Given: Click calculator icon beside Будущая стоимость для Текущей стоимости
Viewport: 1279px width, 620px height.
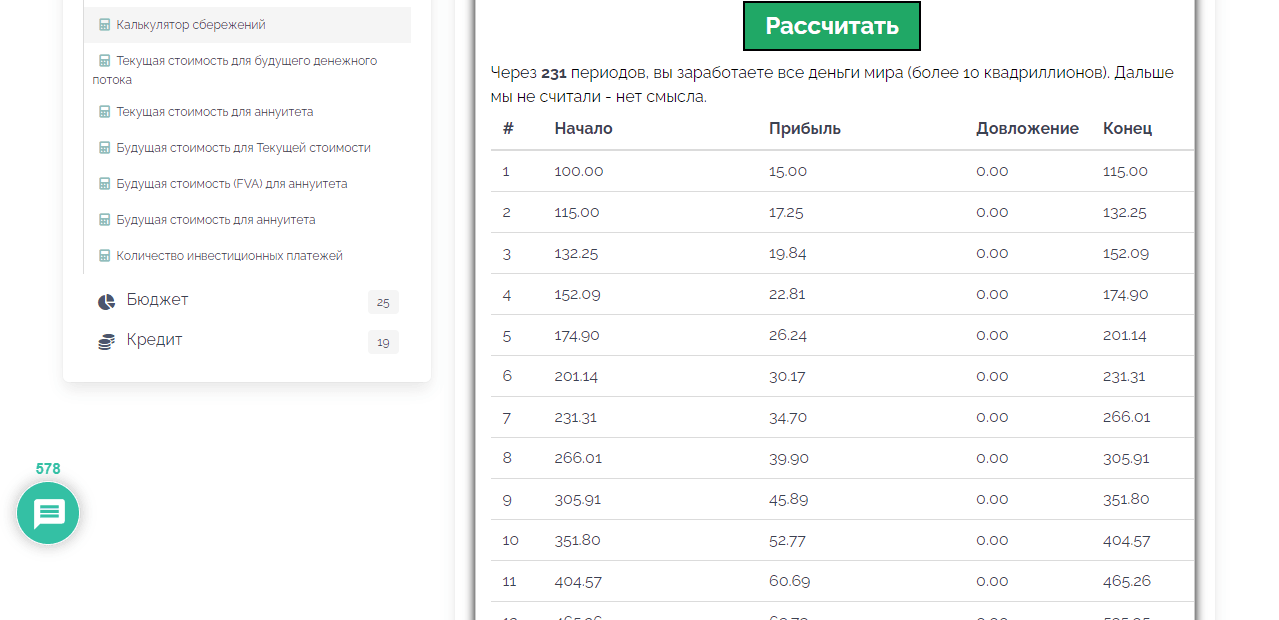Looking at the screenshot, I should click(x=103, y=147).
